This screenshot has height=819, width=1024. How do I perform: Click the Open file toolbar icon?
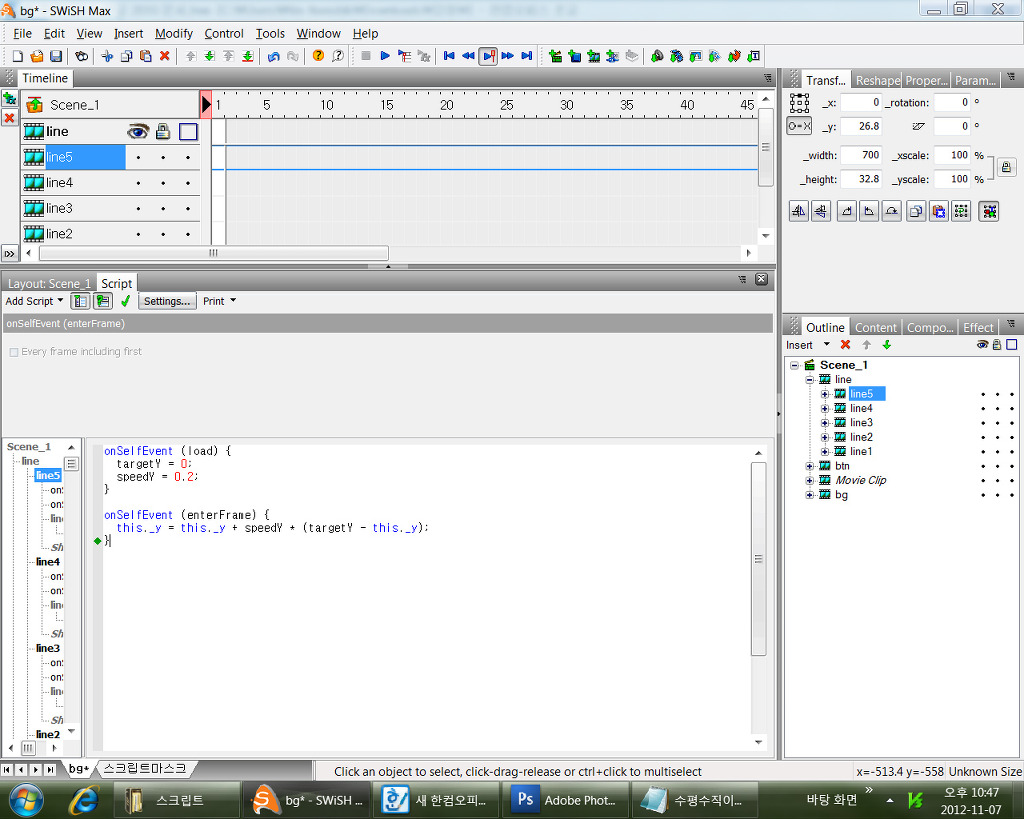(x=37, y=56)
